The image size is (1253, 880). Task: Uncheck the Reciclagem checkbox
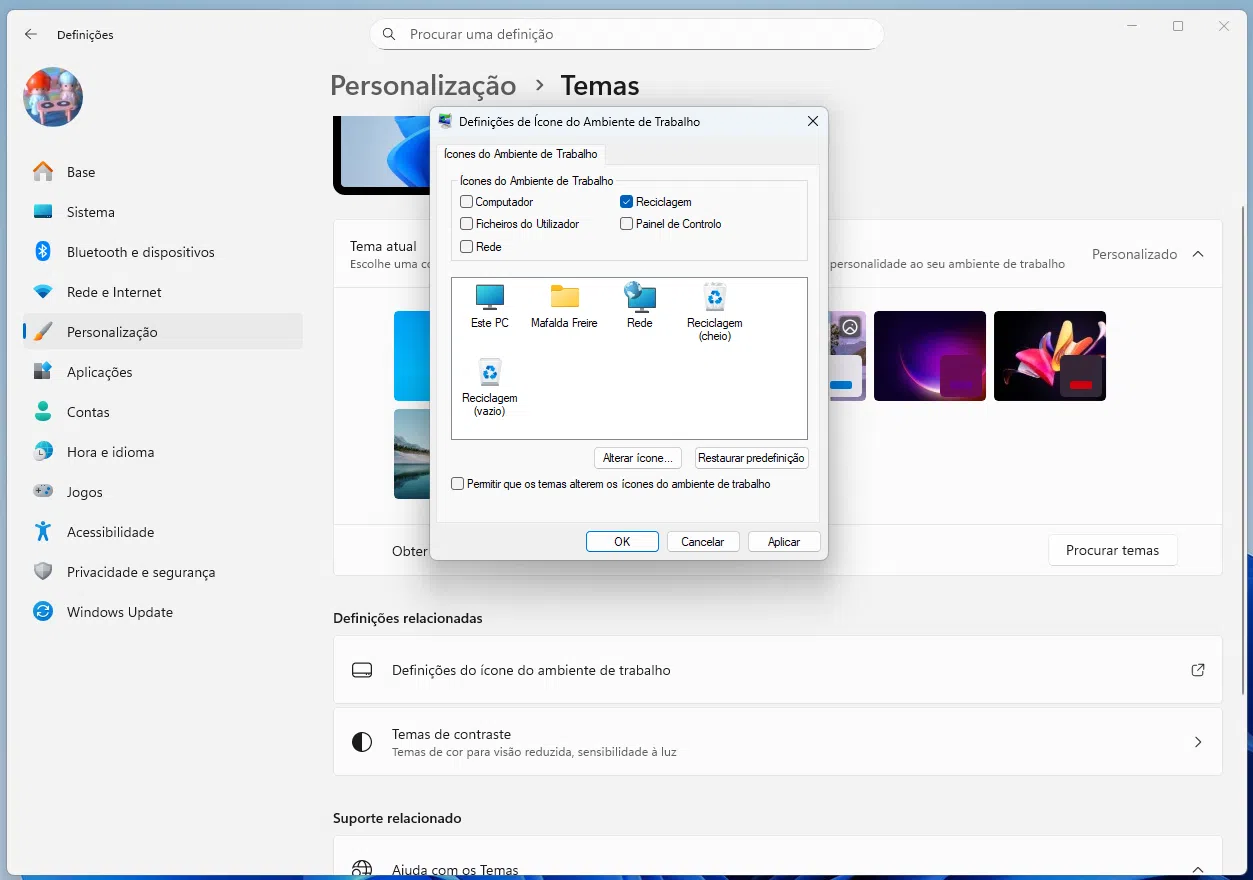(x=627, y=202)
